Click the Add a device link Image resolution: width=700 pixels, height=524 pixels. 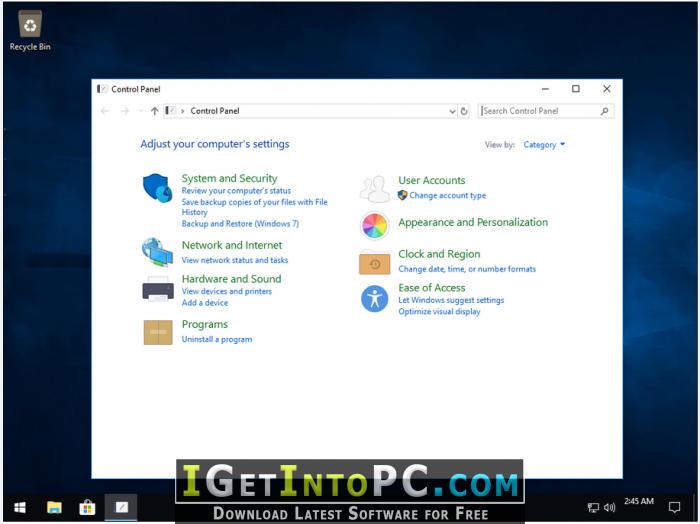pyautogui.click(x=205, y=303)
